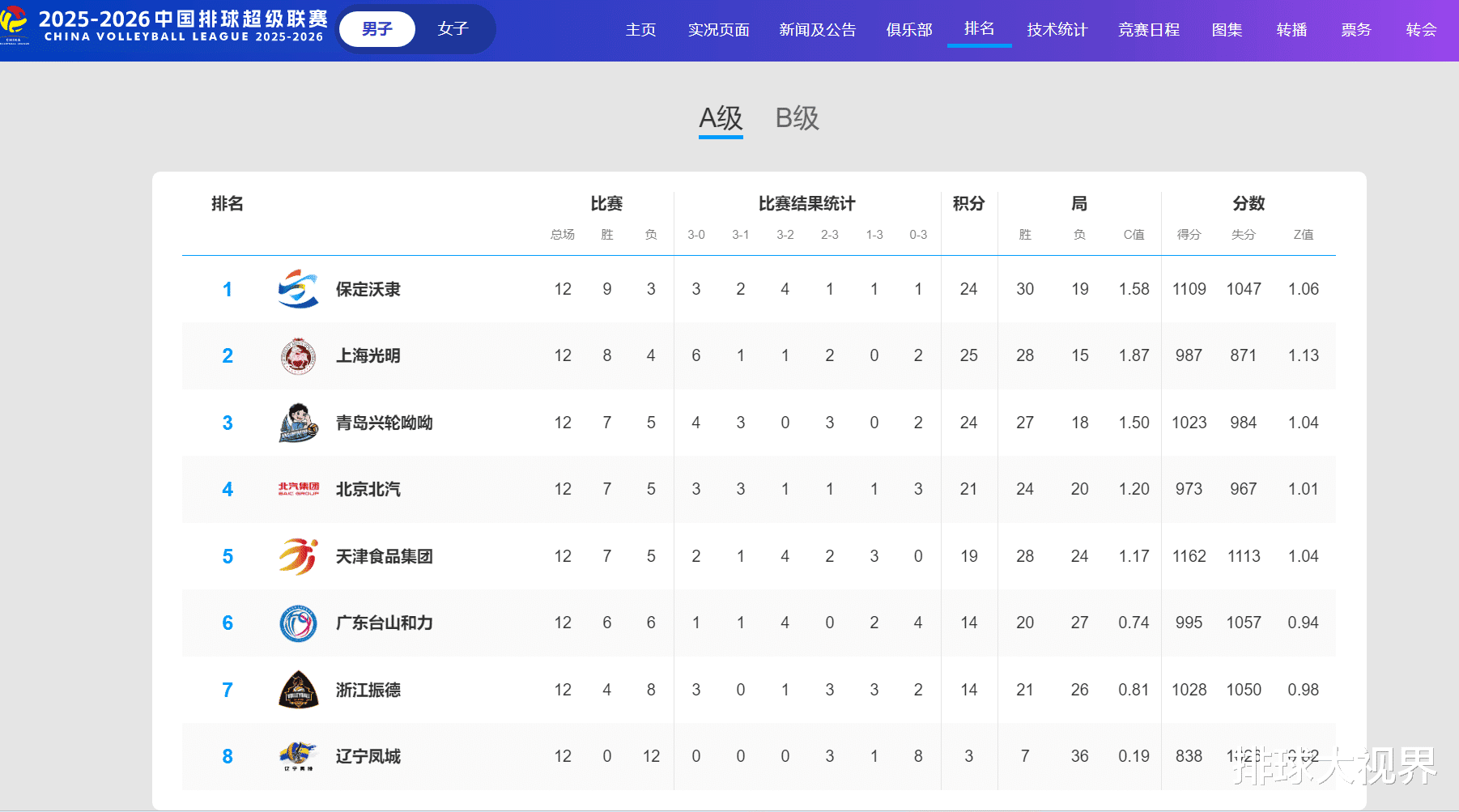The height and width of the screenshot is (812, 1459).
Task: Switch to the B级 standings tab
Action: coord(797,118)
